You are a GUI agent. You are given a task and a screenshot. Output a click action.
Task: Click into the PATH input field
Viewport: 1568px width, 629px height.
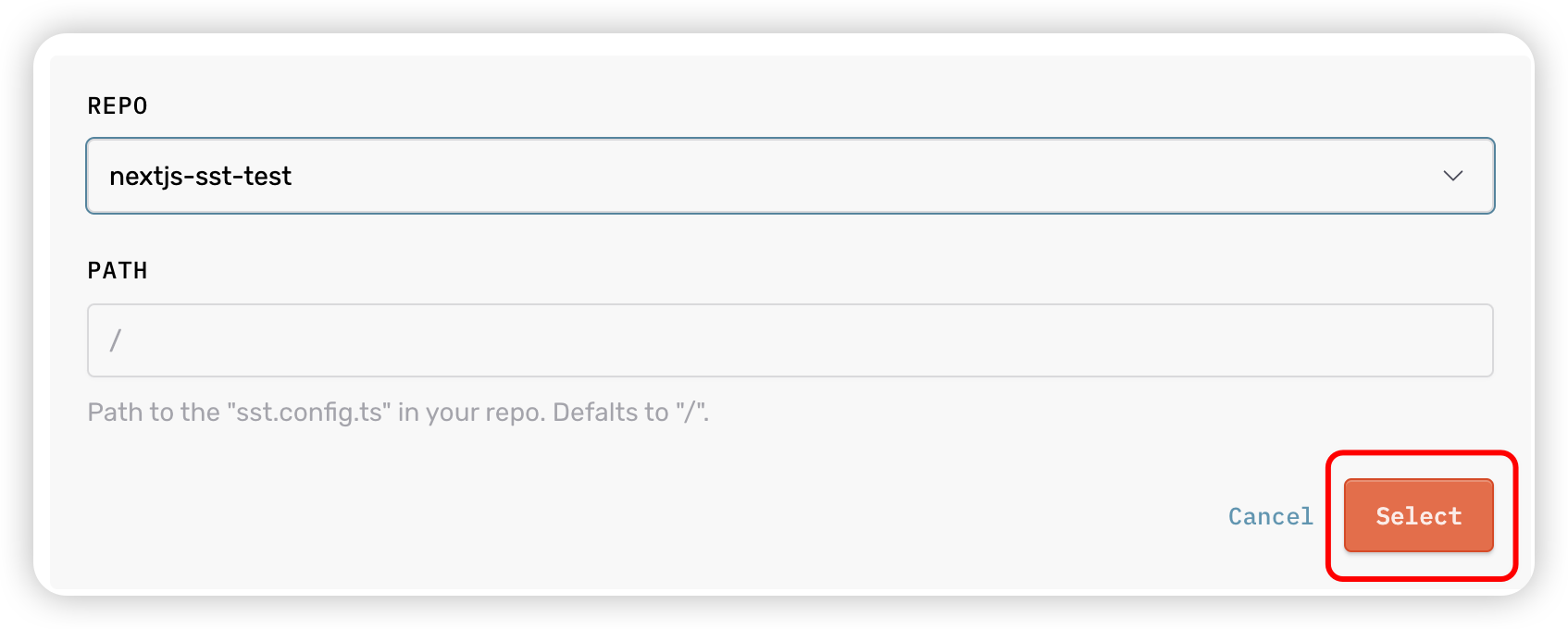click(790, 340)
